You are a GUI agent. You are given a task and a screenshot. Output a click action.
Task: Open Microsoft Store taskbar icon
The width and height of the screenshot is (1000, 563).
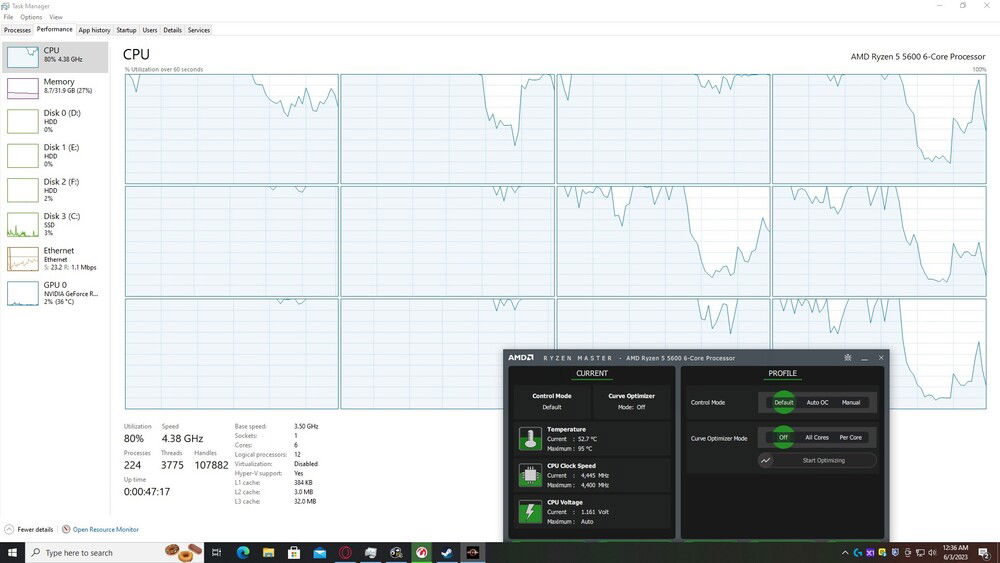[x=294, y=552]
